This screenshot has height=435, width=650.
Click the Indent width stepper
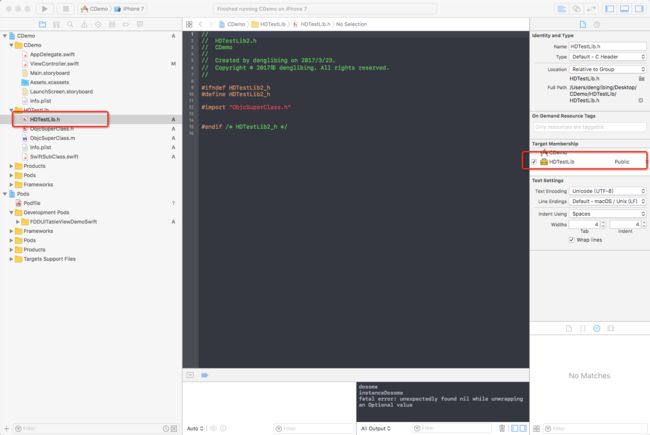(644, 224)
